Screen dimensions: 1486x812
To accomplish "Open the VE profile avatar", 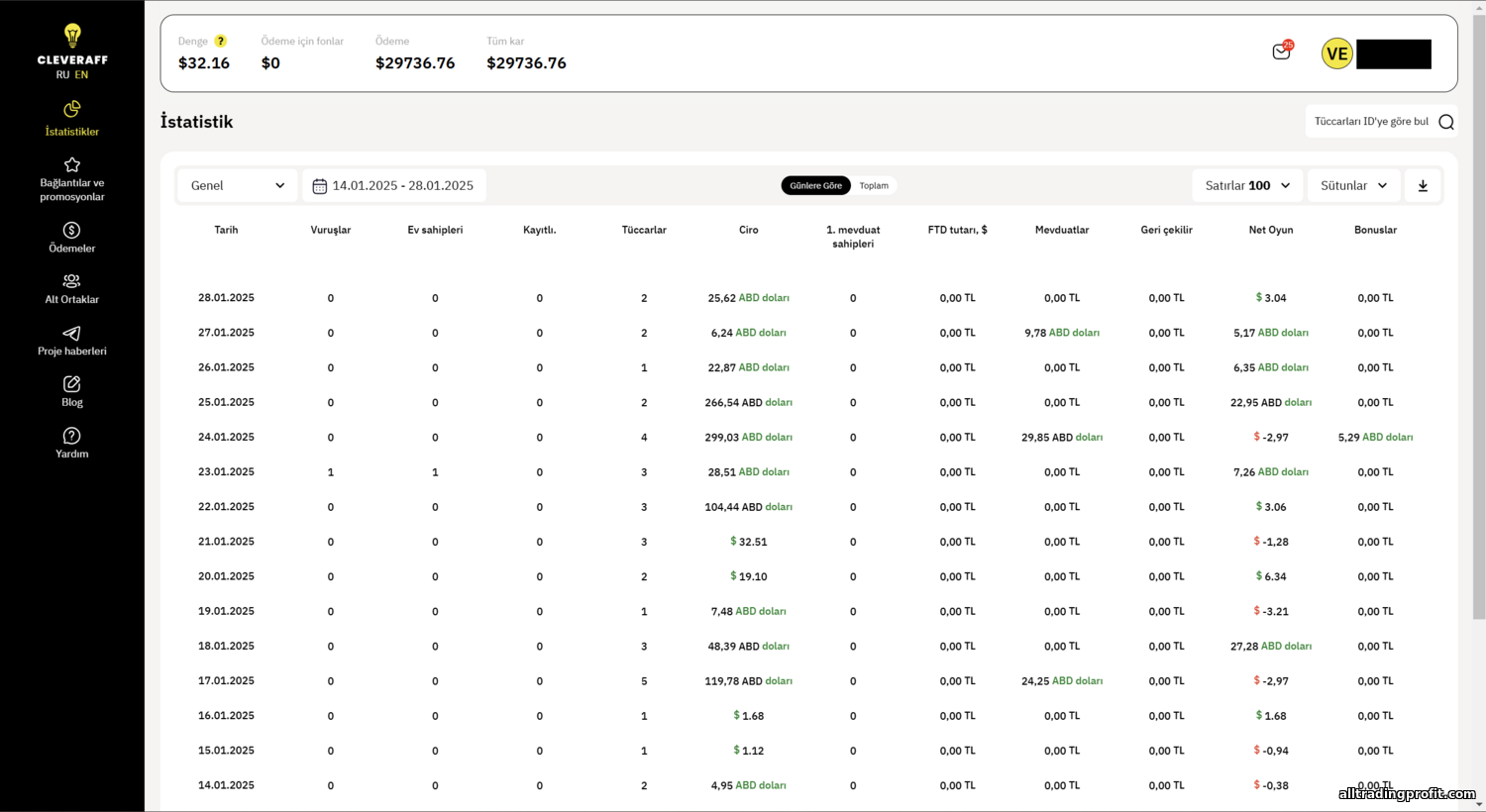I will 1337,53.
